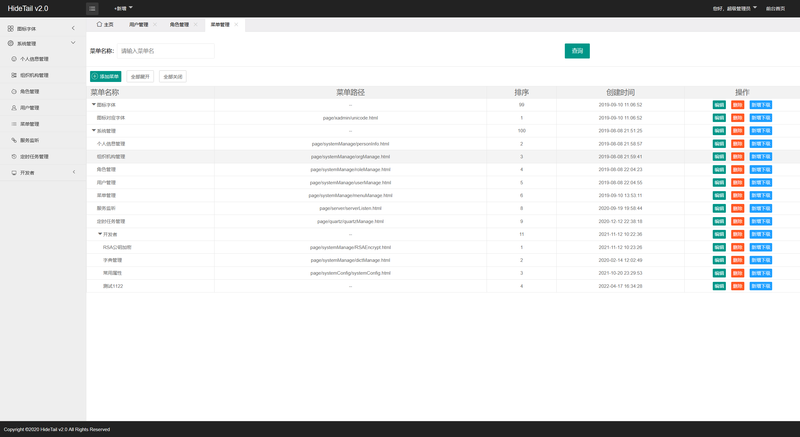
Task: Click 编辑 for the roleManage.html row
Action: (719, 169)
